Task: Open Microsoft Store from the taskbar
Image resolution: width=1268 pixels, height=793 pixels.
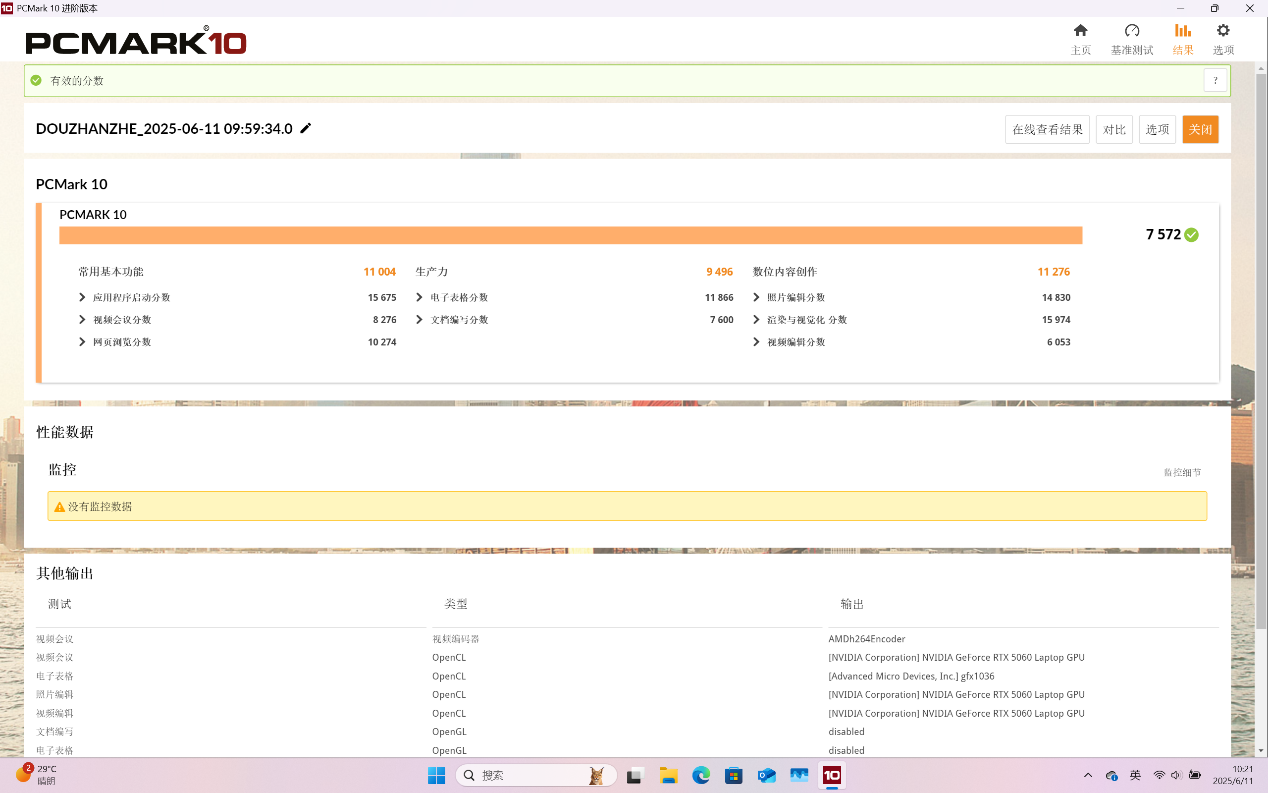Action: tap(734, 775)
